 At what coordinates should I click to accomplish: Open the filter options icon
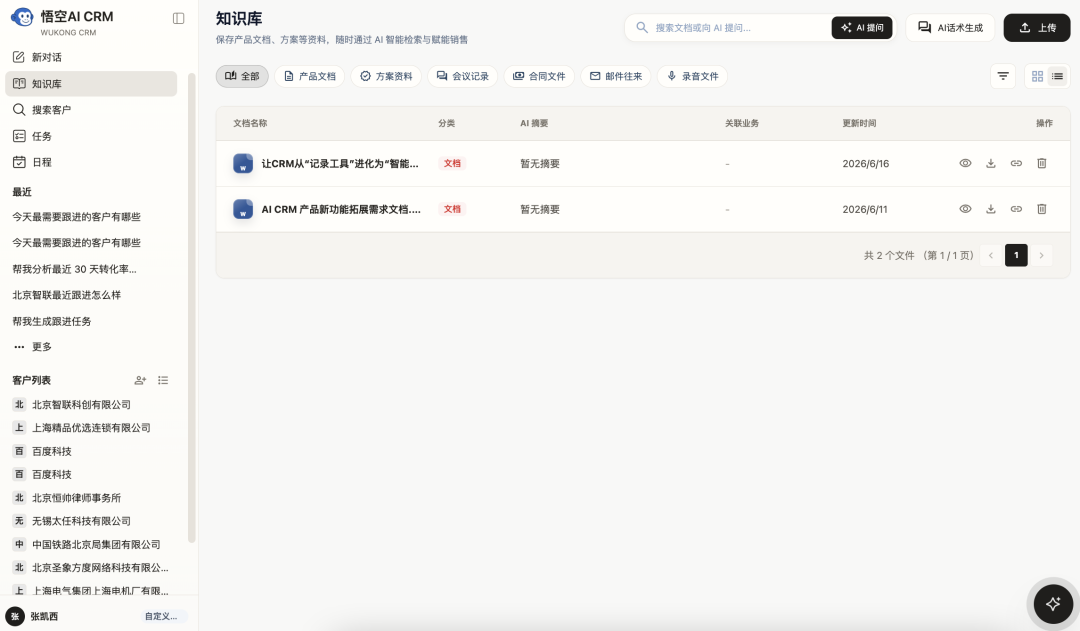click(x=1003, y=76)
